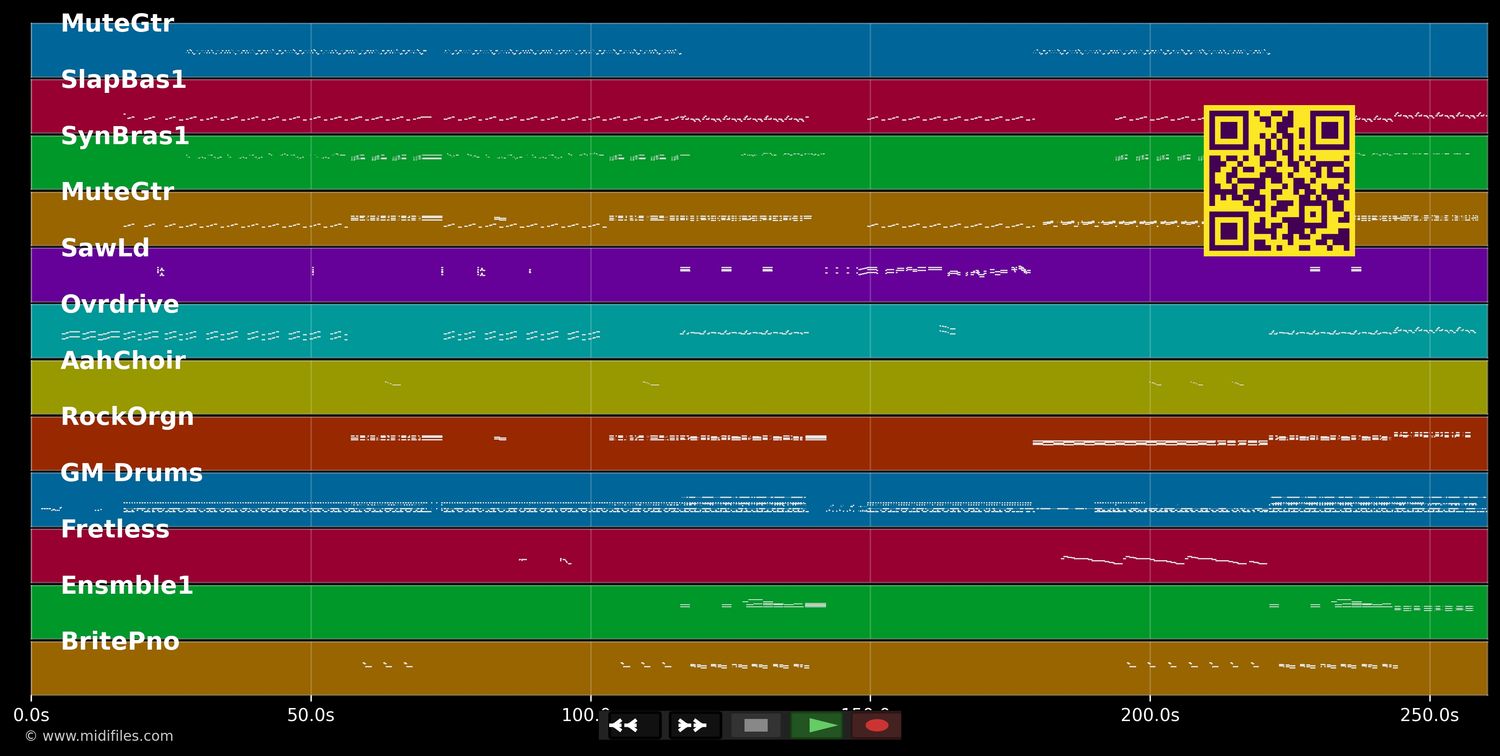Screen dimensions: 1500x756
Task: Click the rewind button
Action: (634, 725)
